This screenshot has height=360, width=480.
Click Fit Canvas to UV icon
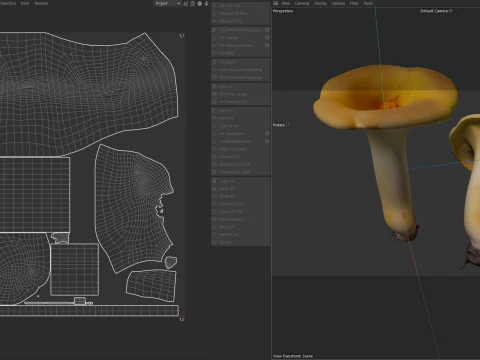click(214, 102)
